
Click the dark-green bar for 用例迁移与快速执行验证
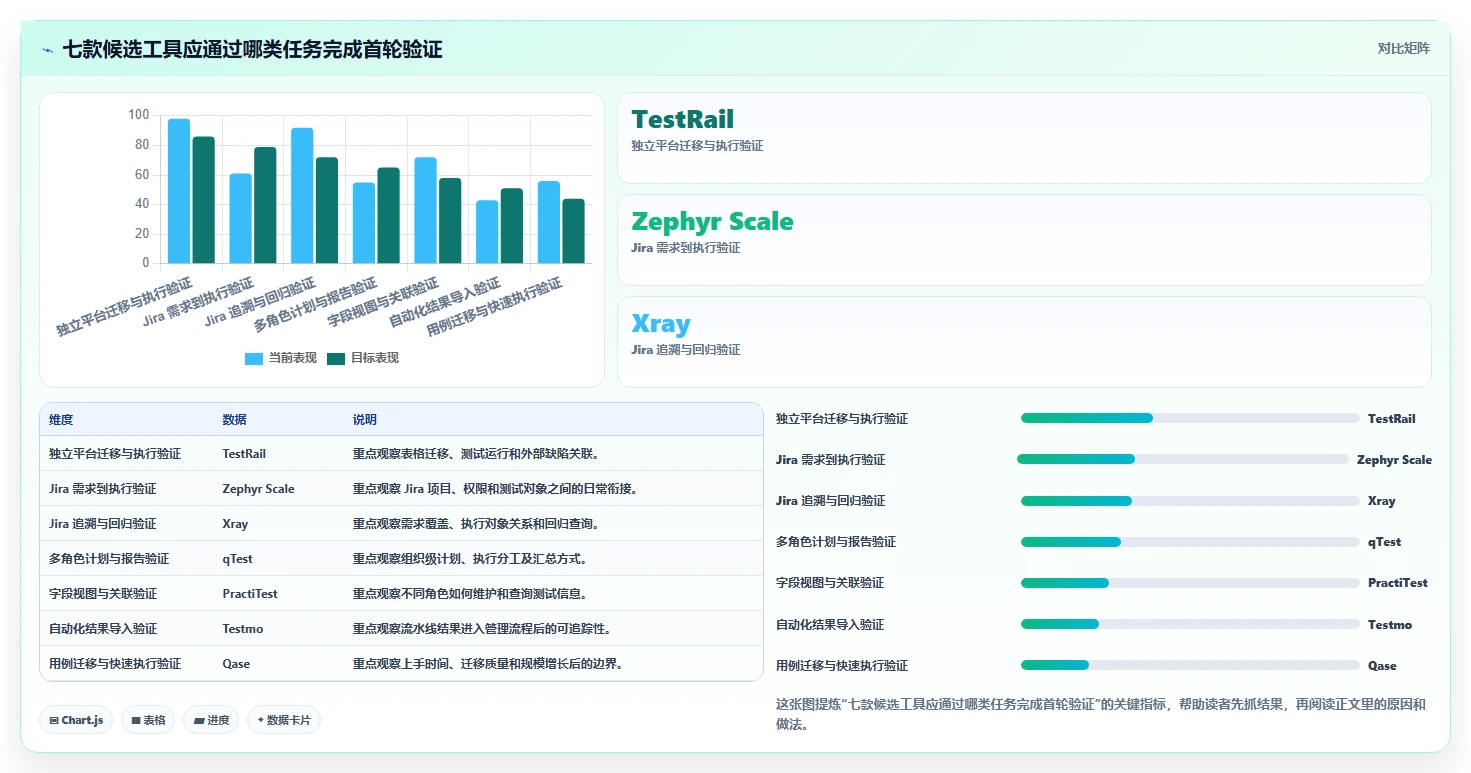[573, 231]
